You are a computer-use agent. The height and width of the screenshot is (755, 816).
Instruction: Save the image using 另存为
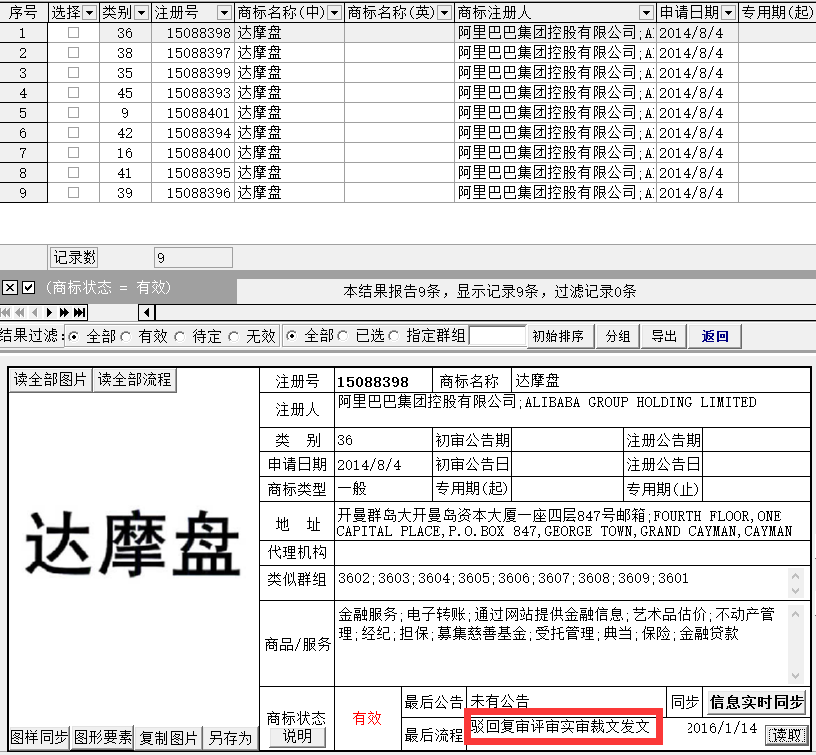click(x=230, y=737)
